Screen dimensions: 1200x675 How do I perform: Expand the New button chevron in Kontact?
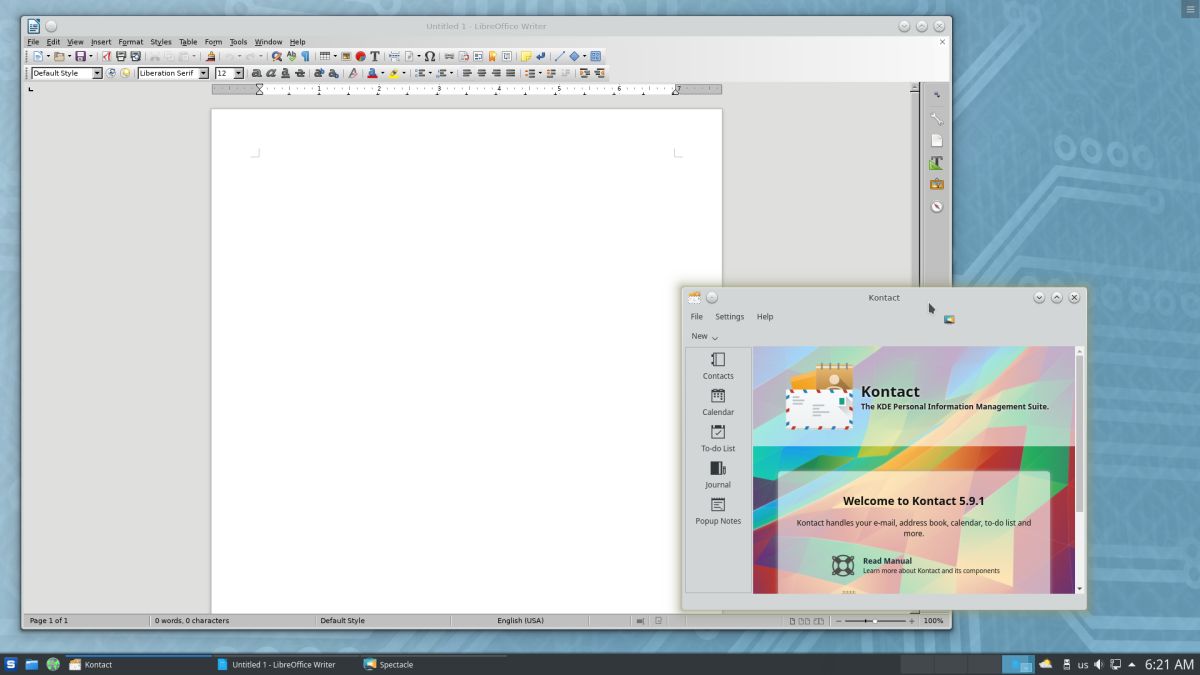[713, 337]
